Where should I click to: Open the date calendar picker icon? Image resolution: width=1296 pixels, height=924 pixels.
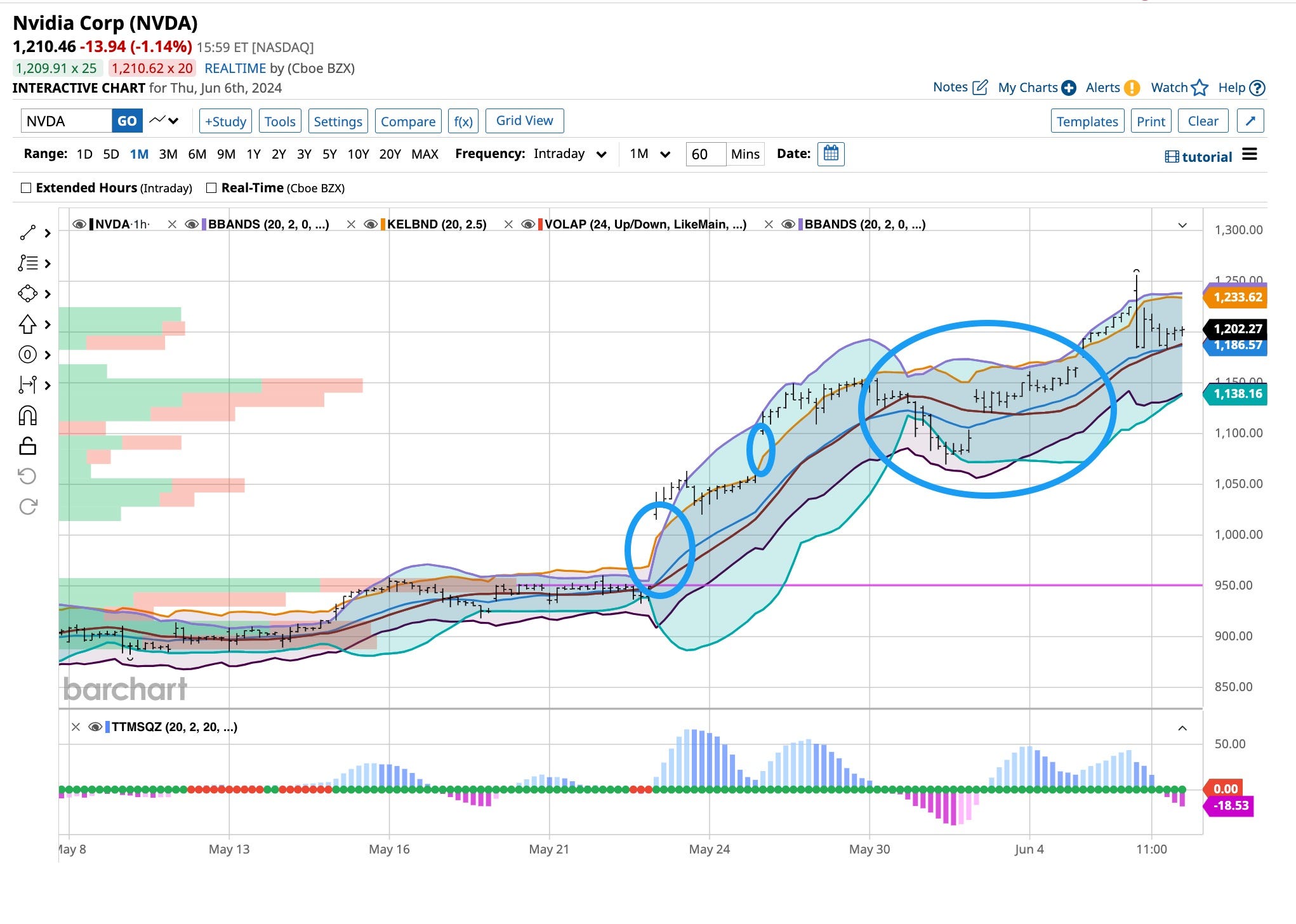(831, 154)
